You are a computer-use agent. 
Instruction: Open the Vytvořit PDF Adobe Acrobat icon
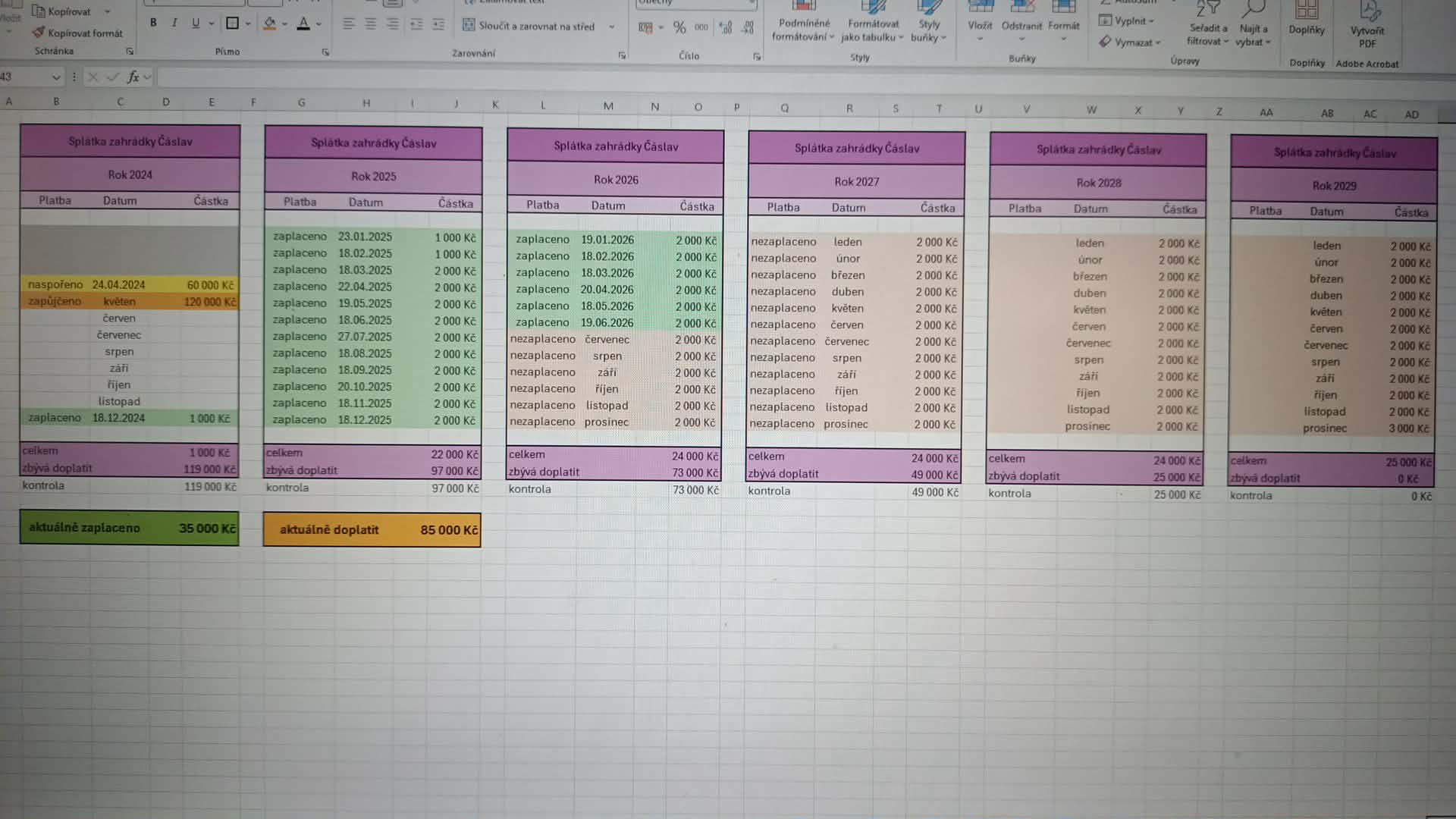click(x=1367, y=25)
